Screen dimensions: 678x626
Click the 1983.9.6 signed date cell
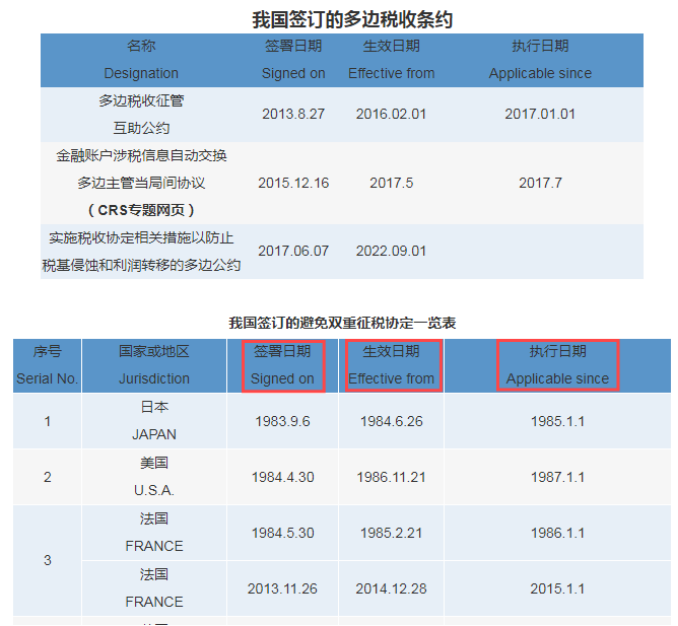coord(282,421)
